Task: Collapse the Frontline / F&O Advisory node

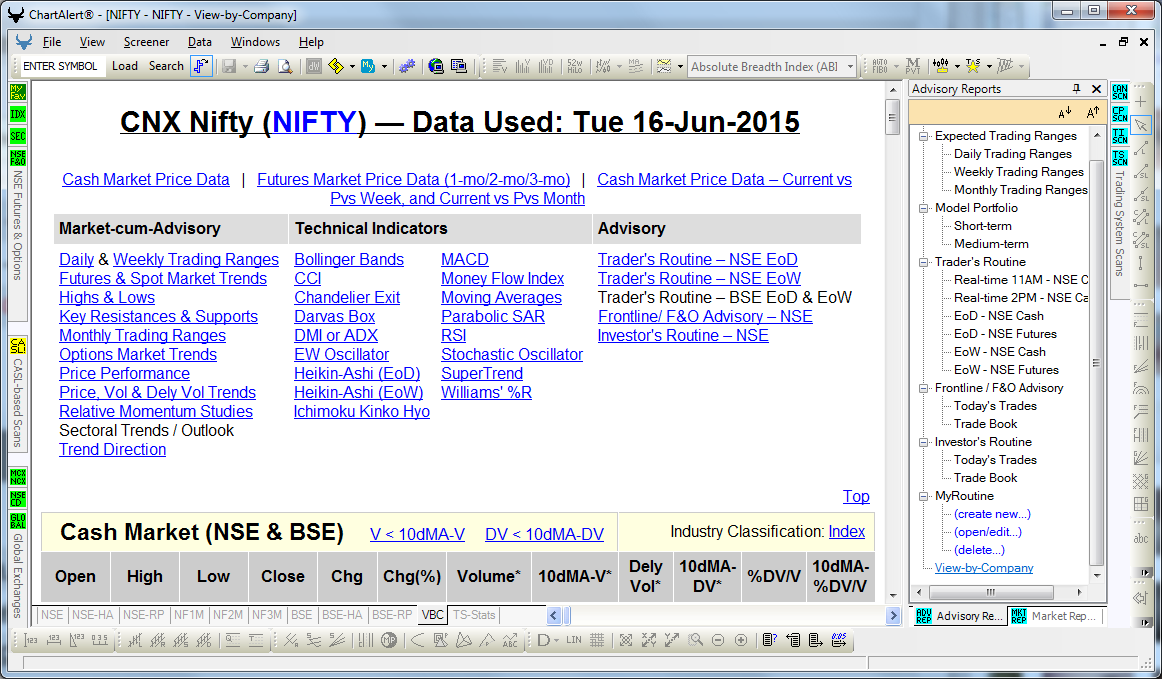Action: tap(923, 388)
